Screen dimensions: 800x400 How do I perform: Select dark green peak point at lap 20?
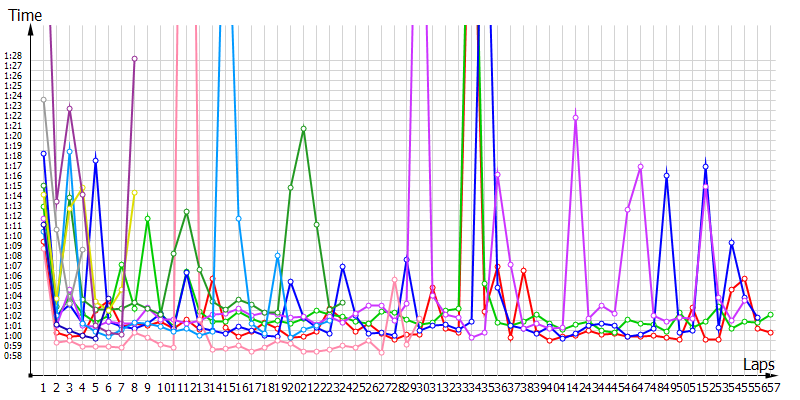pyautogui.click(x=303, y=128)
